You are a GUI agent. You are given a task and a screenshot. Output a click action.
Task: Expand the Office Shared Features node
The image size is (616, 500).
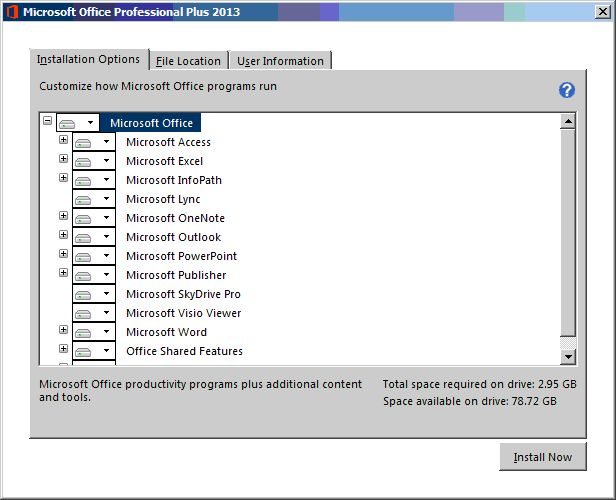(63, 348)
